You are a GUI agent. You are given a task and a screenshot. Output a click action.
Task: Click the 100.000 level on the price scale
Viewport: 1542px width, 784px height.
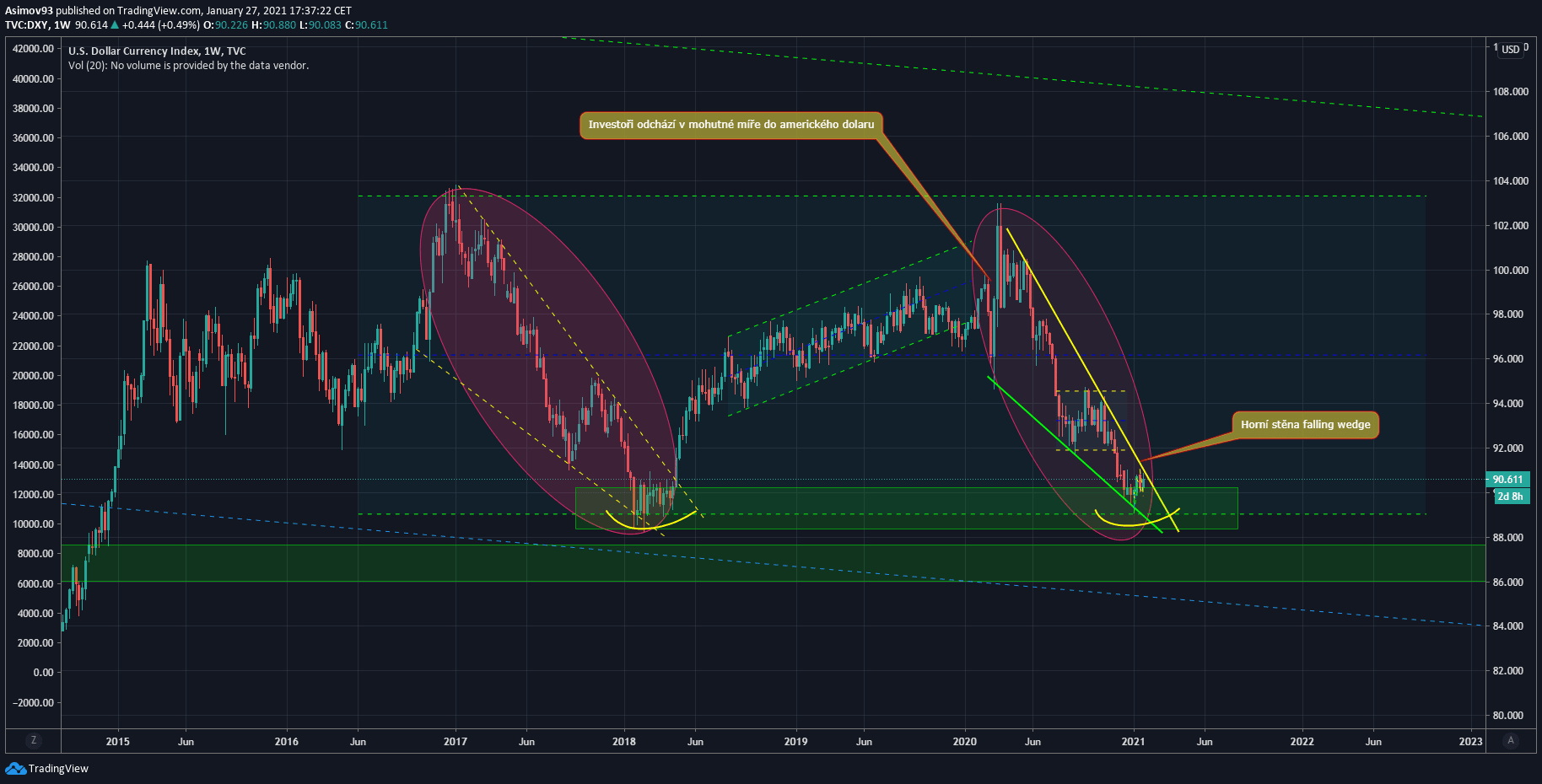[x=1510, y=271]
